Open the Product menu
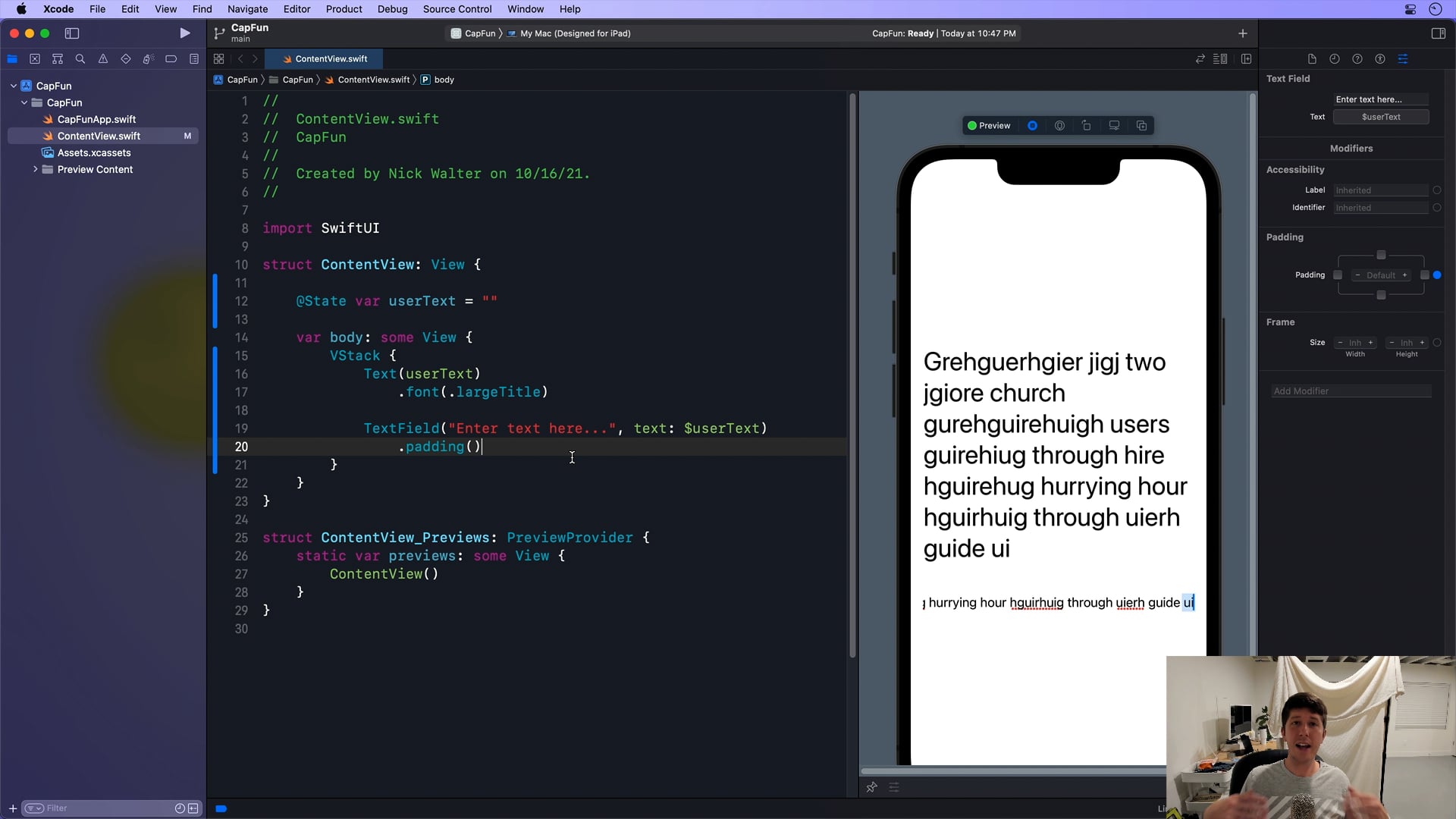1456x819 pixels. click(x=344, y=9)
